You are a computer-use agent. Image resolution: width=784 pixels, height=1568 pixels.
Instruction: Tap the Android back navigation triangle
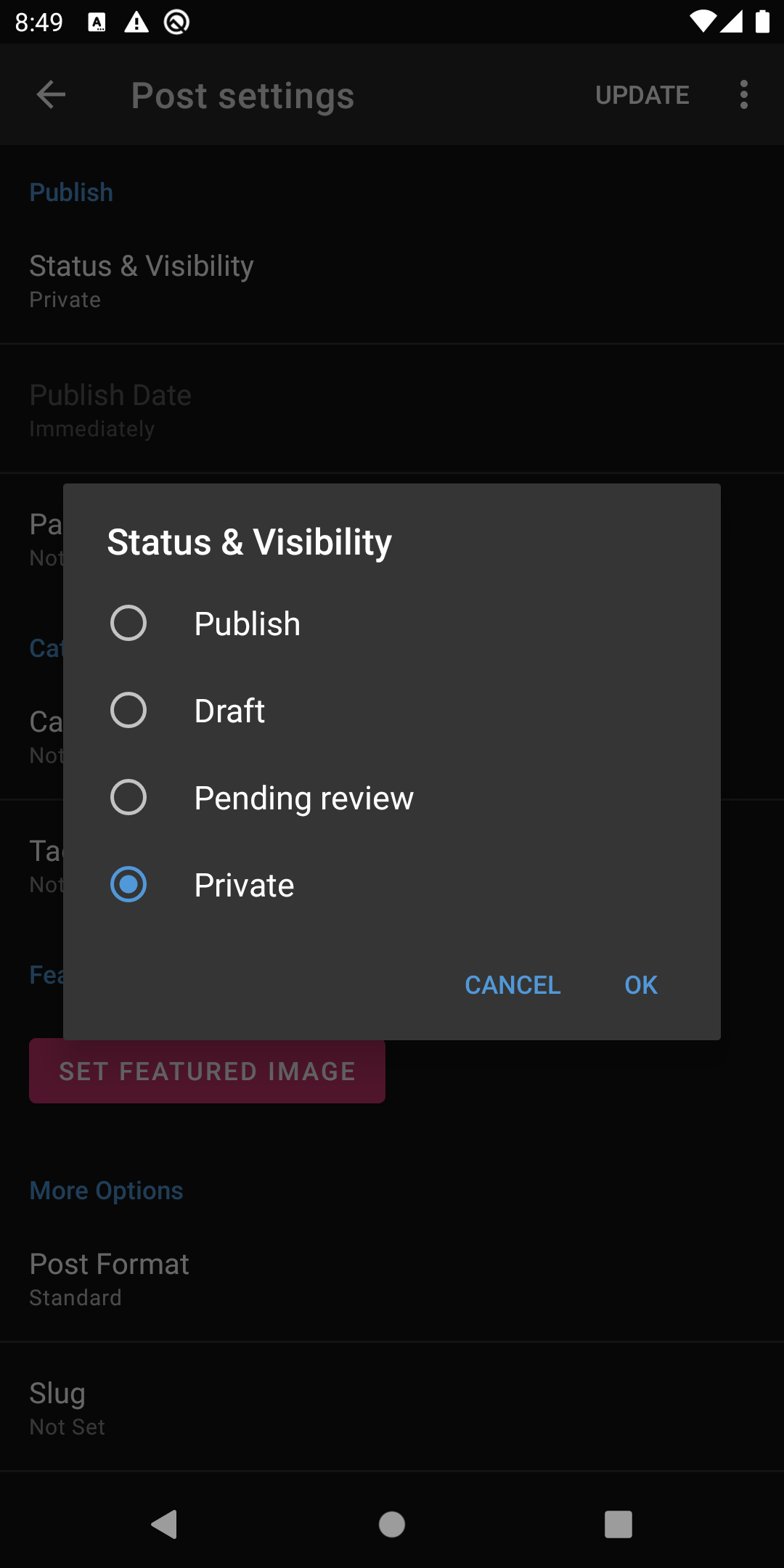coord(164,1524)
